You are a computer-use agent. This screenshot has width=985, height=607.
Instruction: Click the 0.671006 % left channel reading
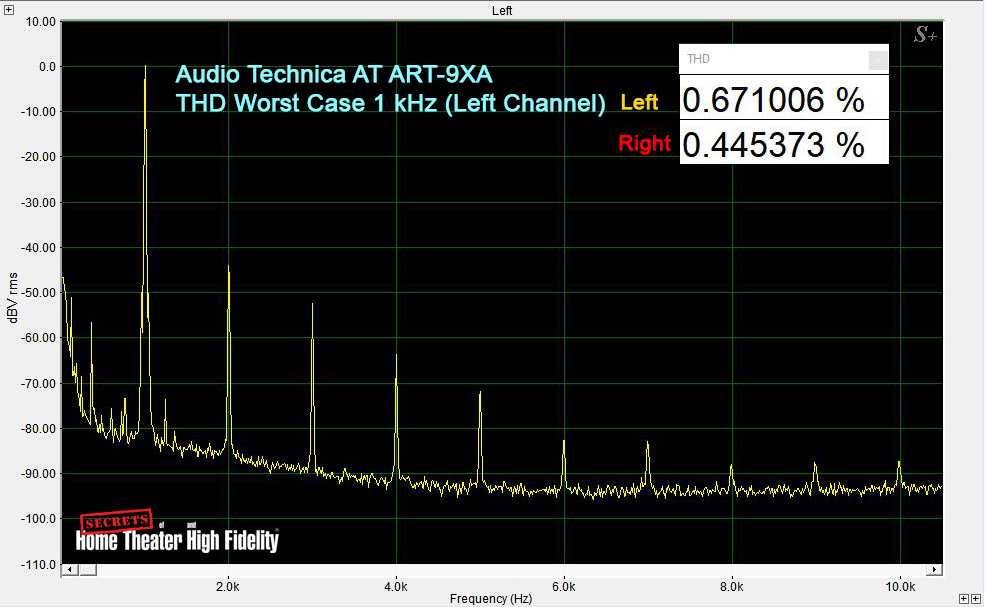(784, 99)
